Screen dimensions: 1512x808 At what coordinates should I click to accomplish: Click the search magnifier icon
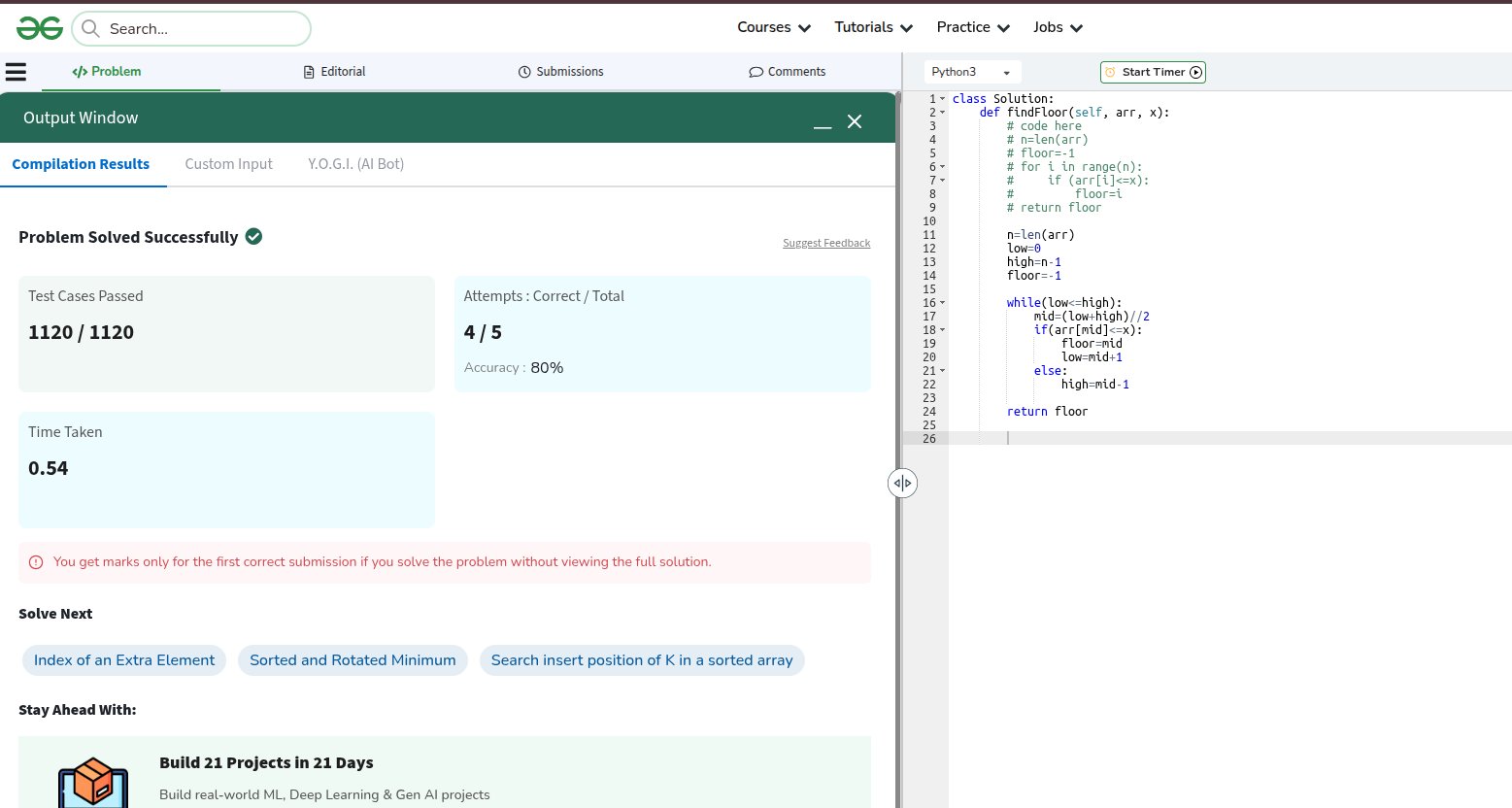90,28
